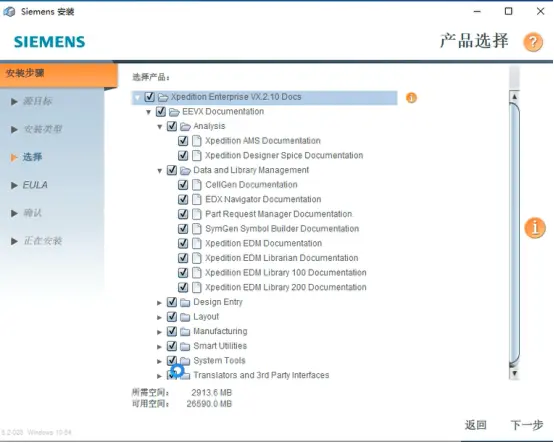Click the Layout folder icon

[185, 317]
